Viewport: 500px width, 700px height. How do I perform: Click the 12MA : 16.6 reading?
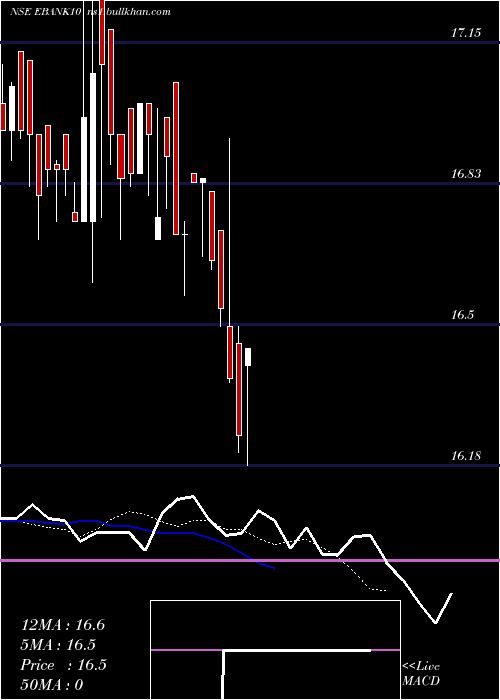click(63, 625)
